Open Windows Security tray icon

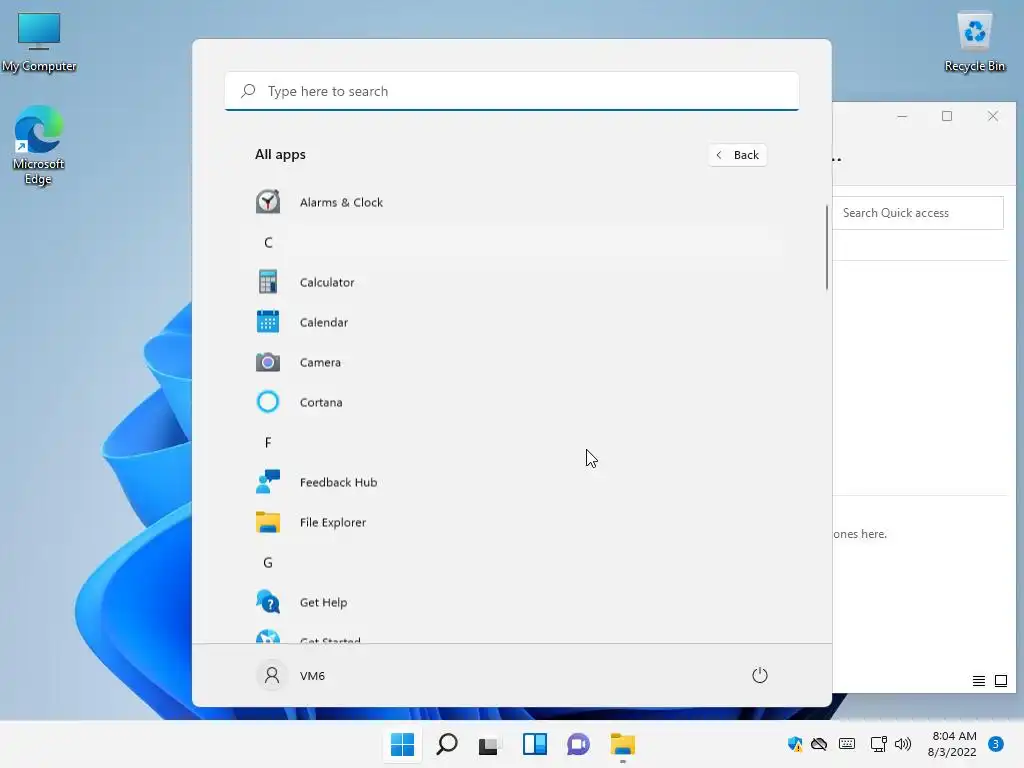(795, 744)
